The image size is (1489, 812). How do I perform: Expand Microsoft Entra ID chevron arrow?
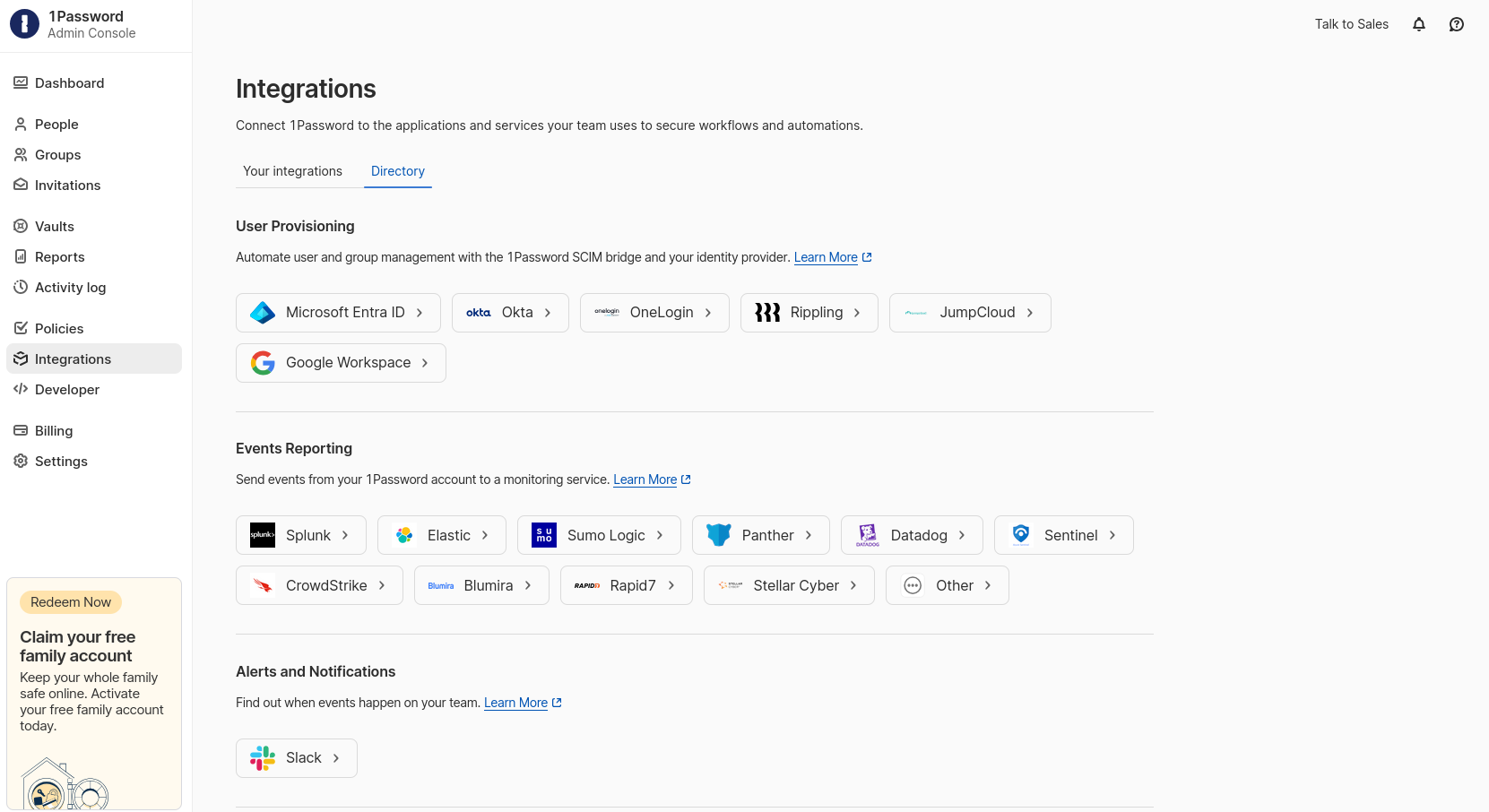tap(420, 313)
